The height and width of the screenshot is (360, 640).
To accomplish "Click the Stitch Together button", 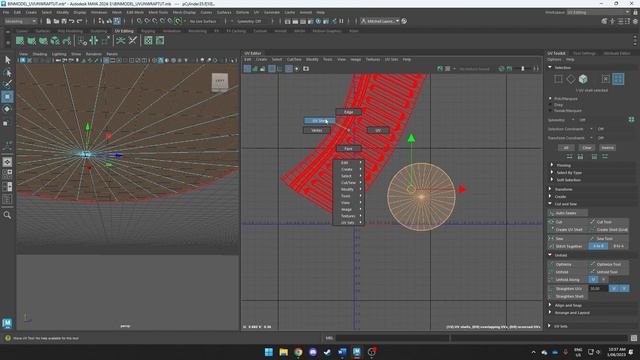I will [x=568, y=246].
